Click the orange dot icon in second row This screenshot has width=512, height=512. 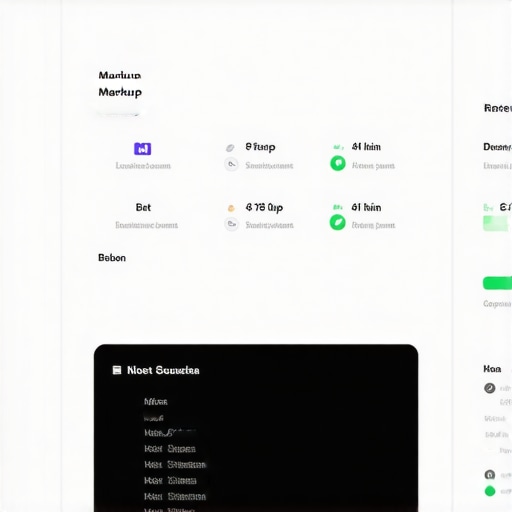[231, 208]
